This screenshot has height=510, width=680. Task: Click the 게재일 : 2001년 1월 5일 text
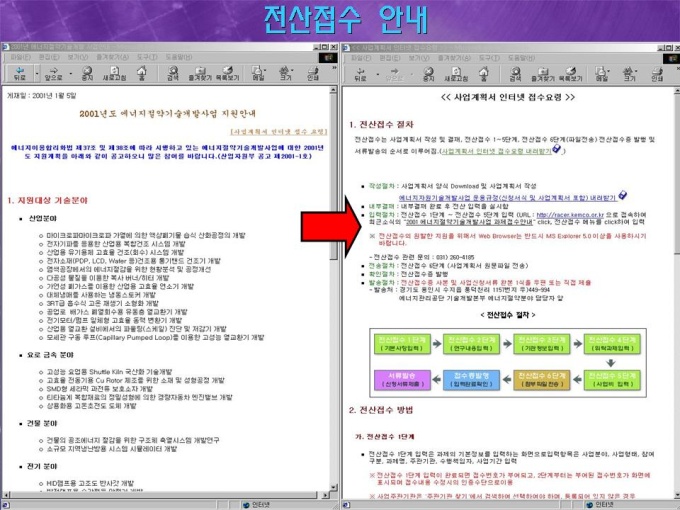[x=41, y=95]
